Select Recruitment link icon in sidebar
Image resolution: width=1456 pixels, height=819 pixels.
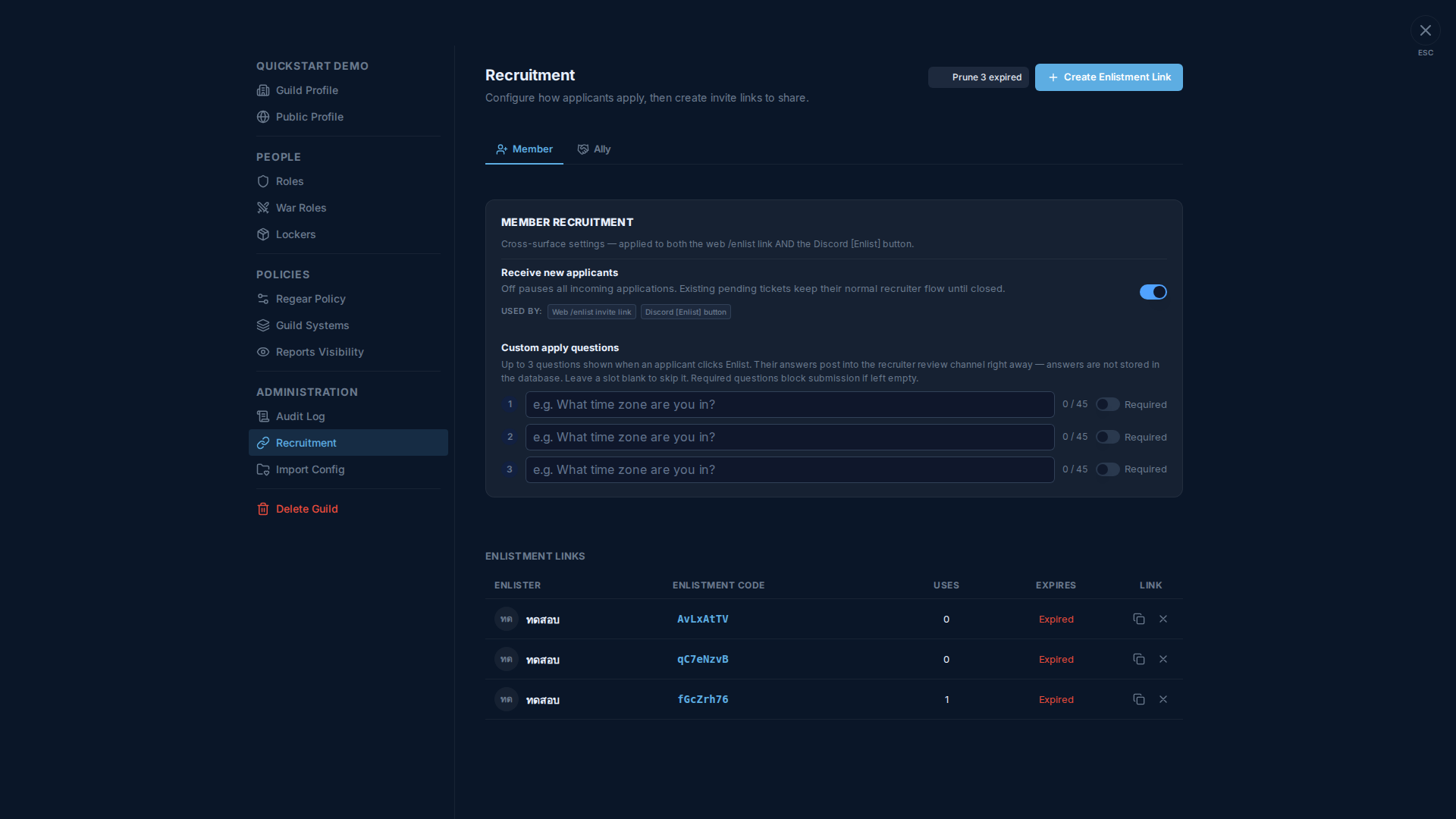(x=263, y=443)
